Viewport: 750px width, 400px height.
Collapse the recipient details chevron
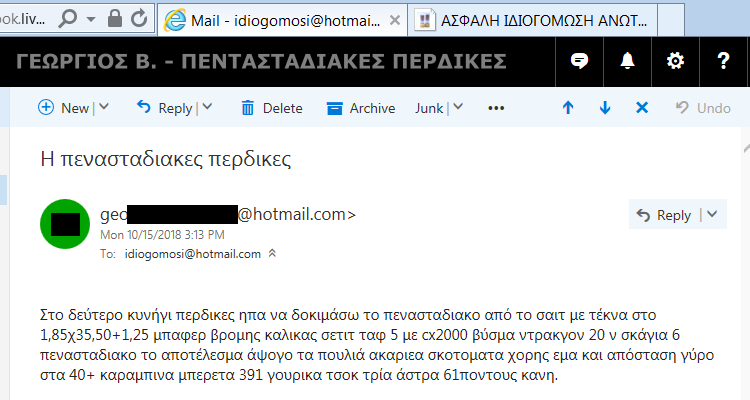[x=272, y=253]
